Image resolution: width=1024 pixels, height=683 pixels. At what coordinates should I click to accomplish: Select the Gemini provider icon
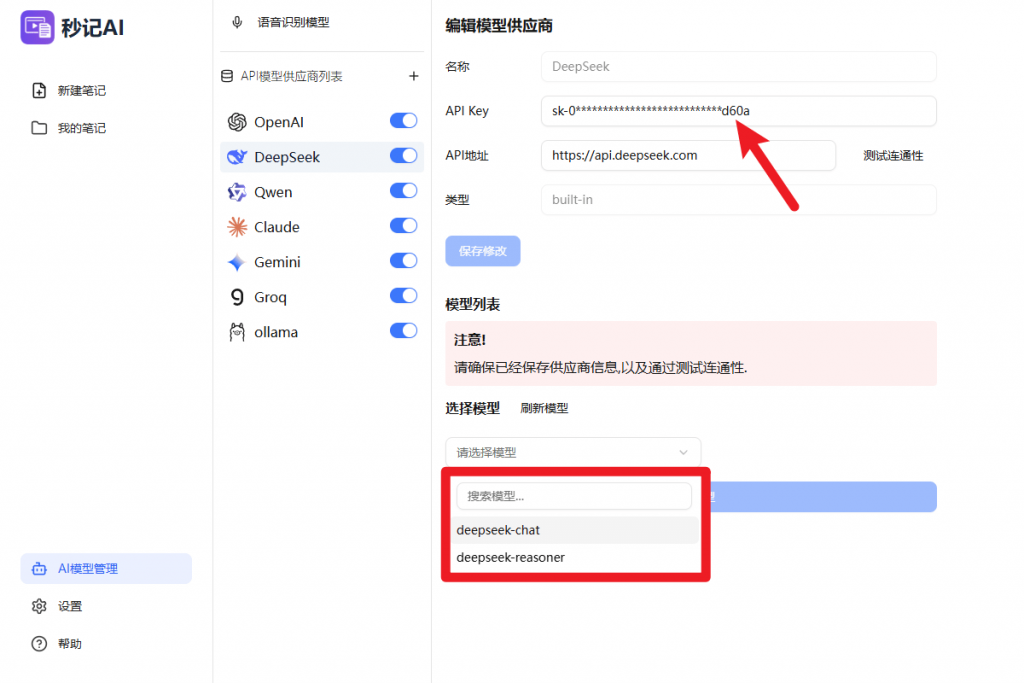237,262
